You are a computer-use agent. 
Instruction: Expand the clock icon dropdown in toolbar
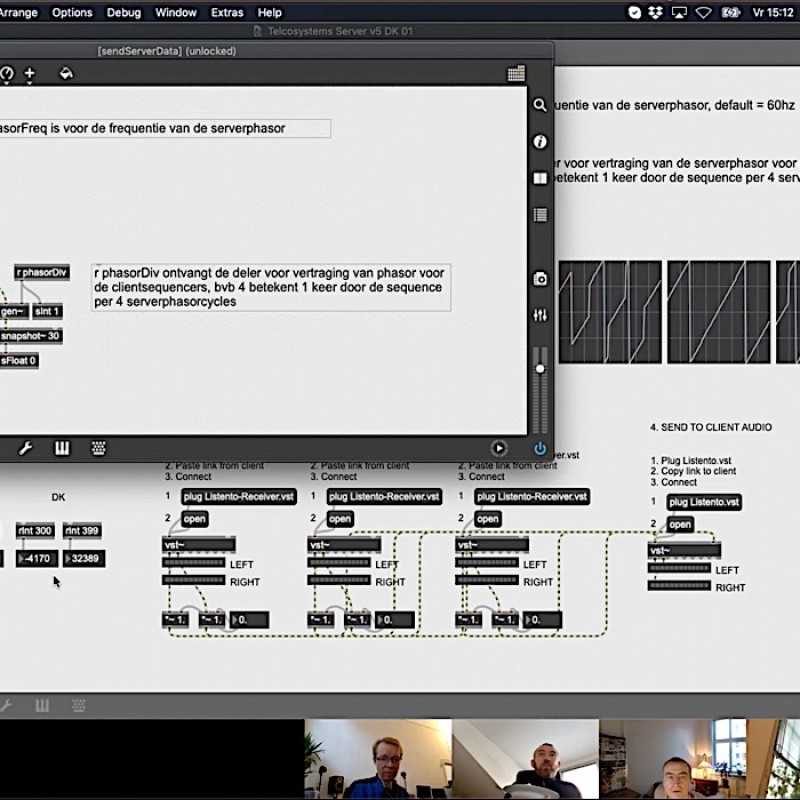point(6,74)
